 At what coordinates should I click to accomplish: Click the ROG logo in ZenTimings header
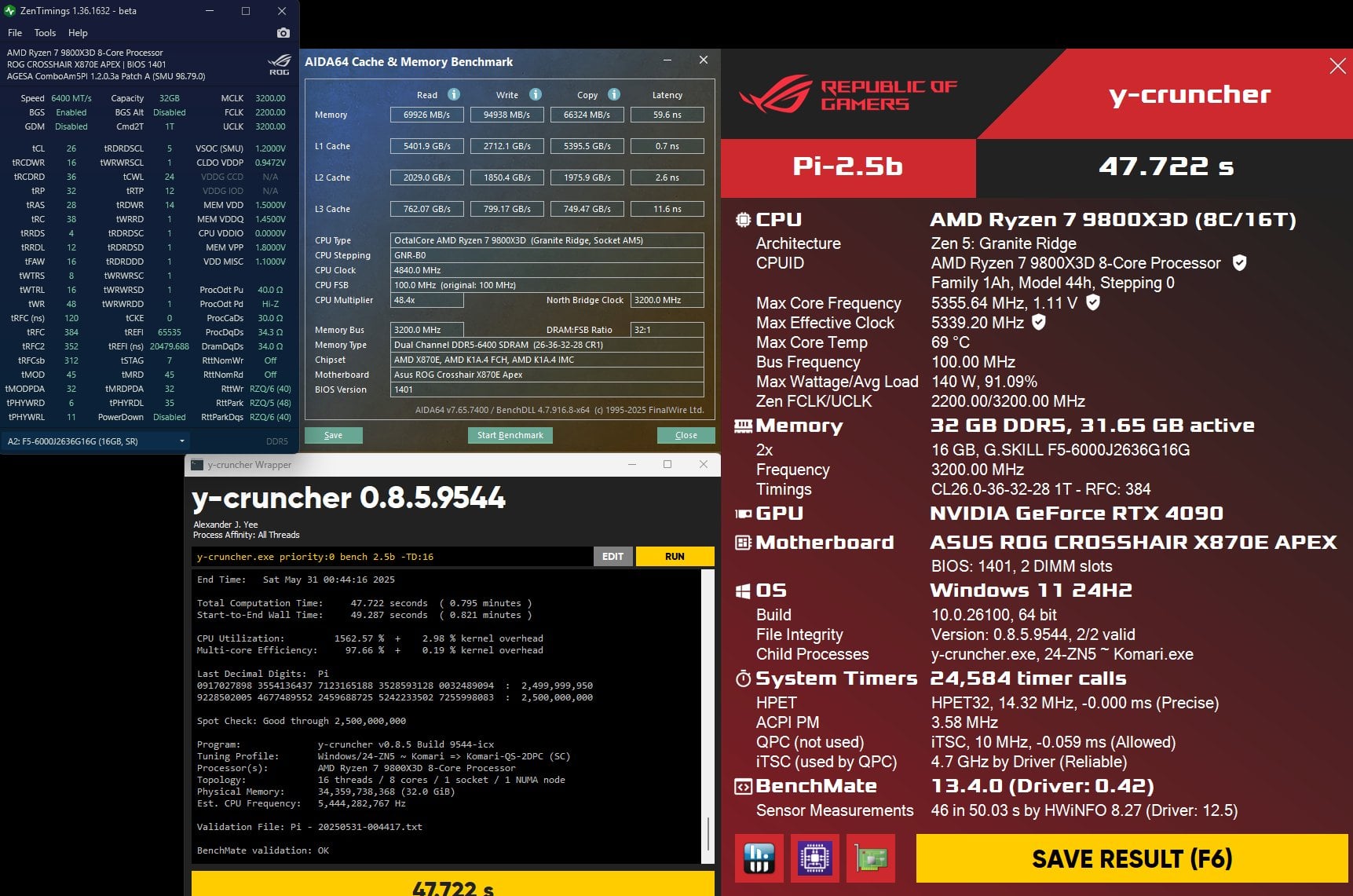(280, 64)
